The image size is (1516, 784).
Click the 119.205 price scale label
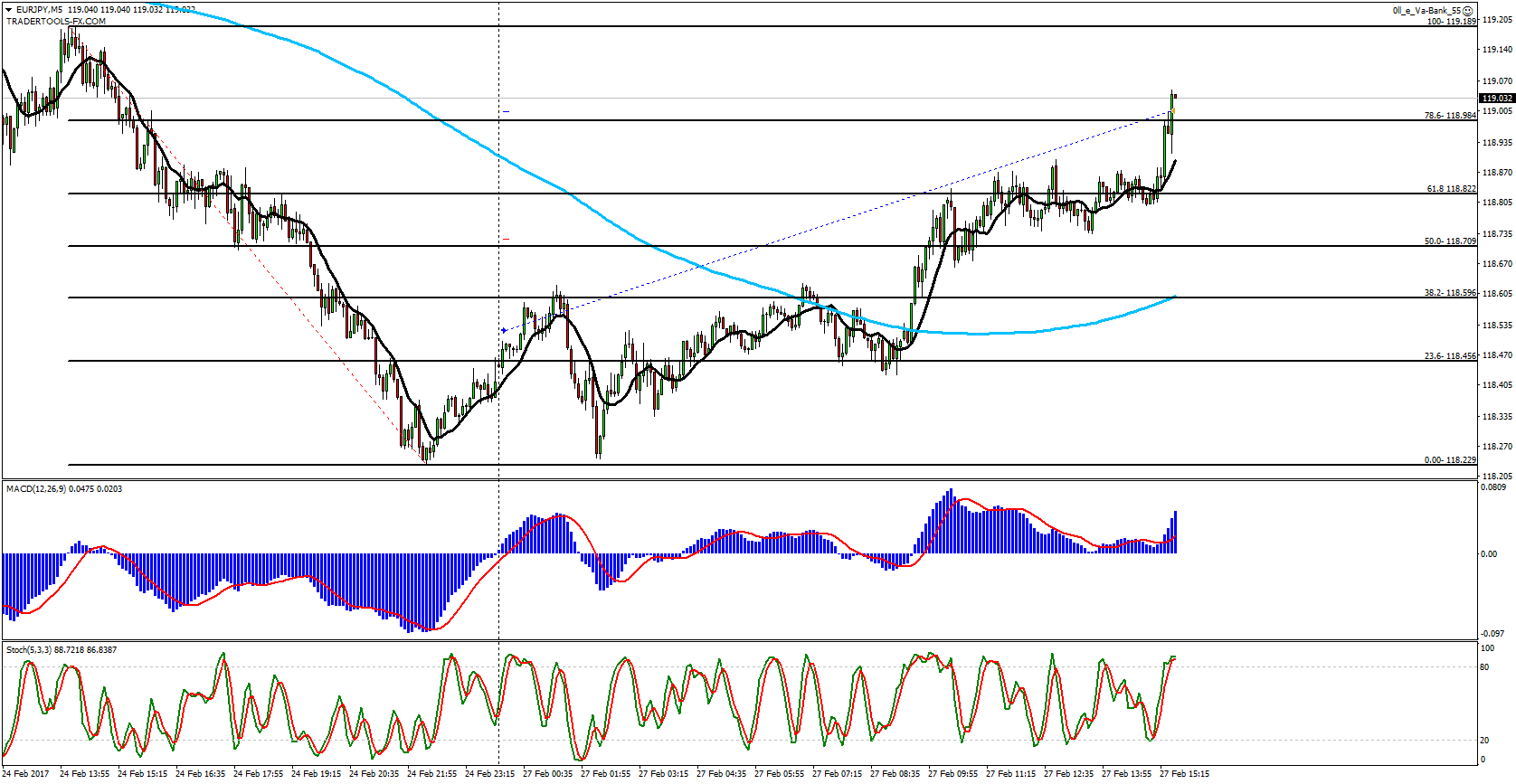tap(1497, 18)
